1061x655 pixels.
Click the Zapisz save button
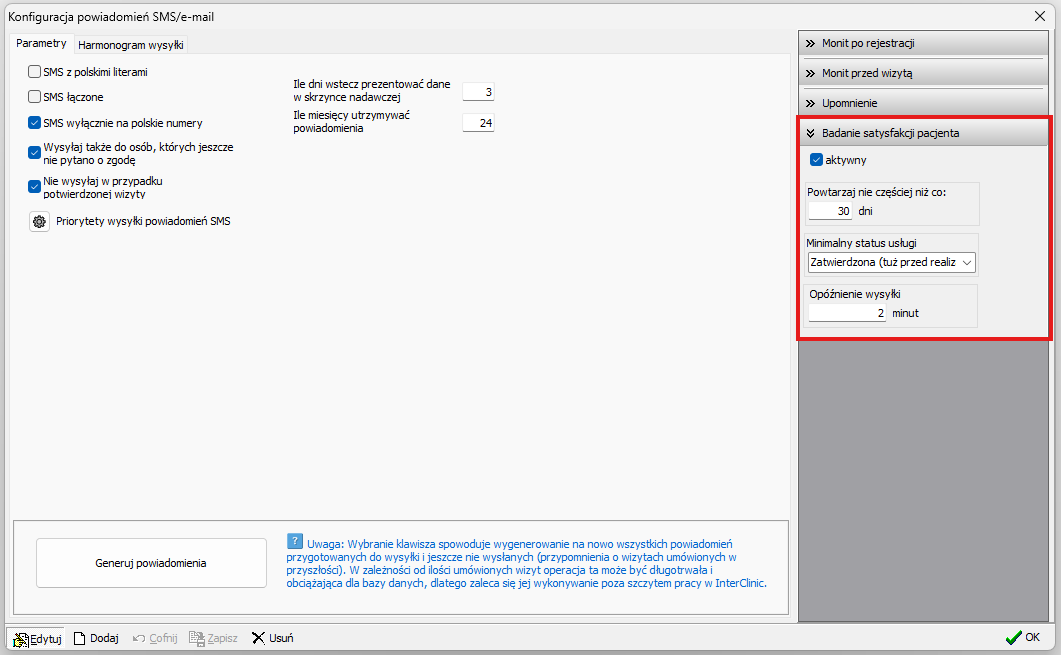(213, 638)
